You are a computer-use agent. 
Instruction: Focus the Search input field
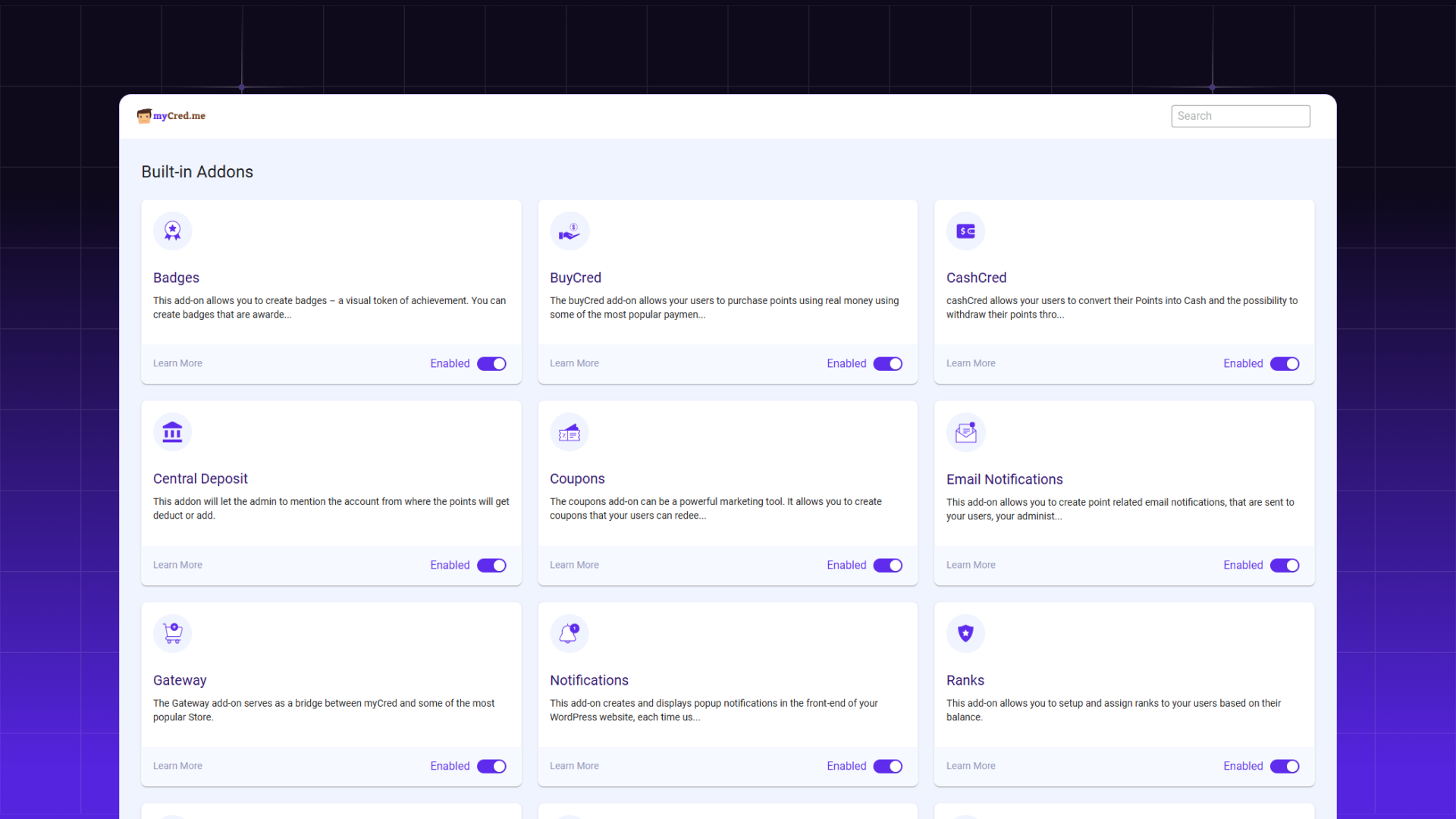[1240, 116]
